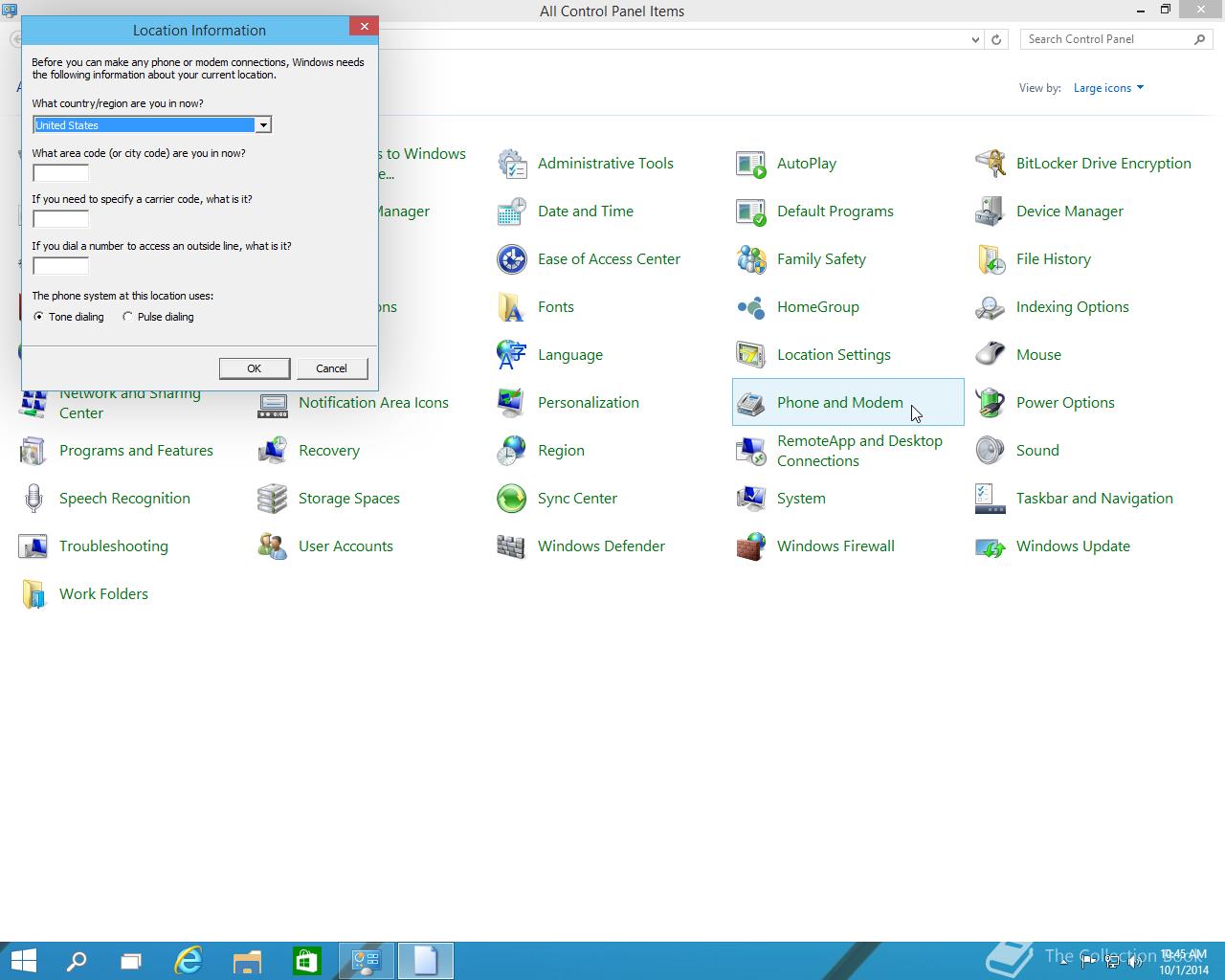This screenshot has height=980, width=1225.
Task: Open File Explorer from taskbar
Action: click(x=247, y=961)
